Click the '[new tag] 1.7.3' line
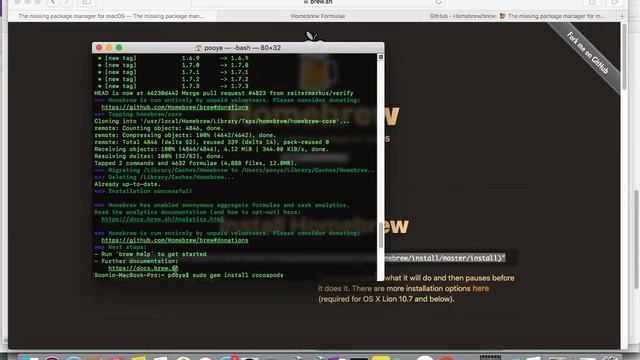The image size is (640, 360). point(173,86)
